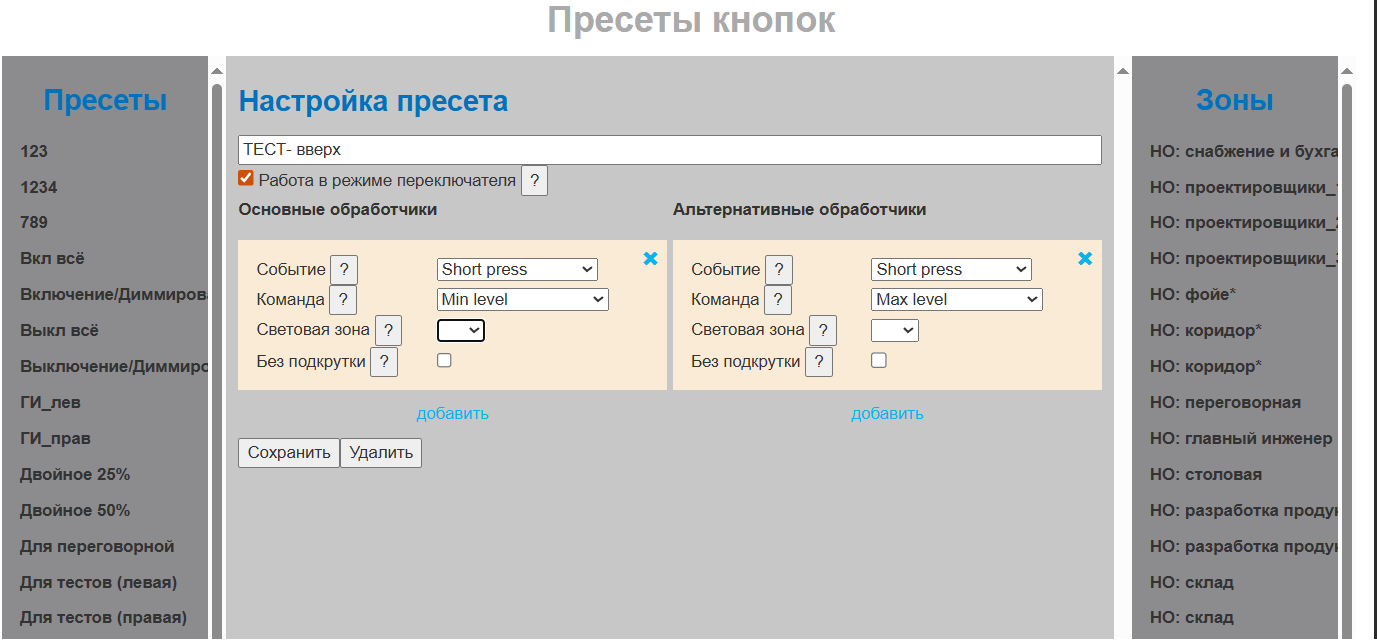The width and height of the screenshot is (1377, 644).
Task: Select preset ГИ_лев
Action: [51, 403]
